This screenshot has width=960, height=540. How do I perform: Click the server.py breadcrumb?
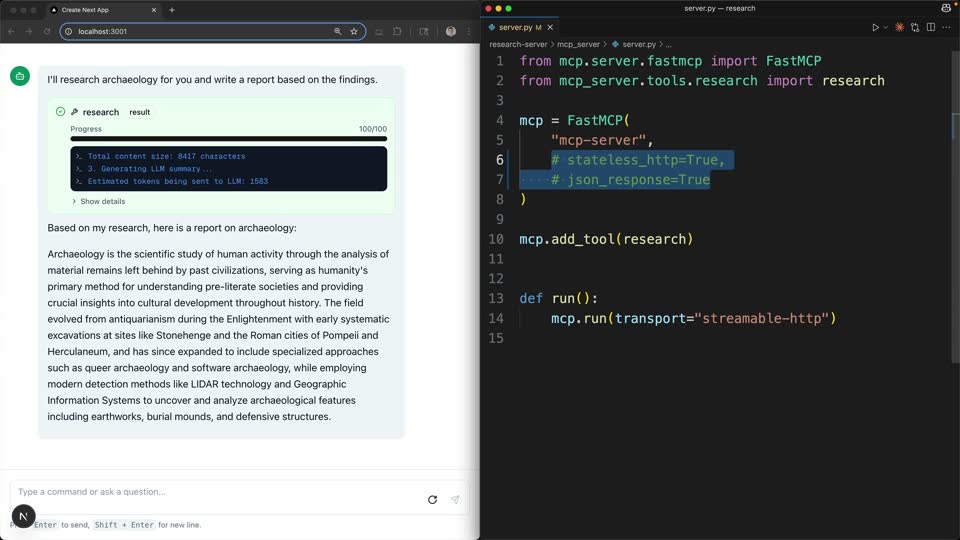point(634,44)
